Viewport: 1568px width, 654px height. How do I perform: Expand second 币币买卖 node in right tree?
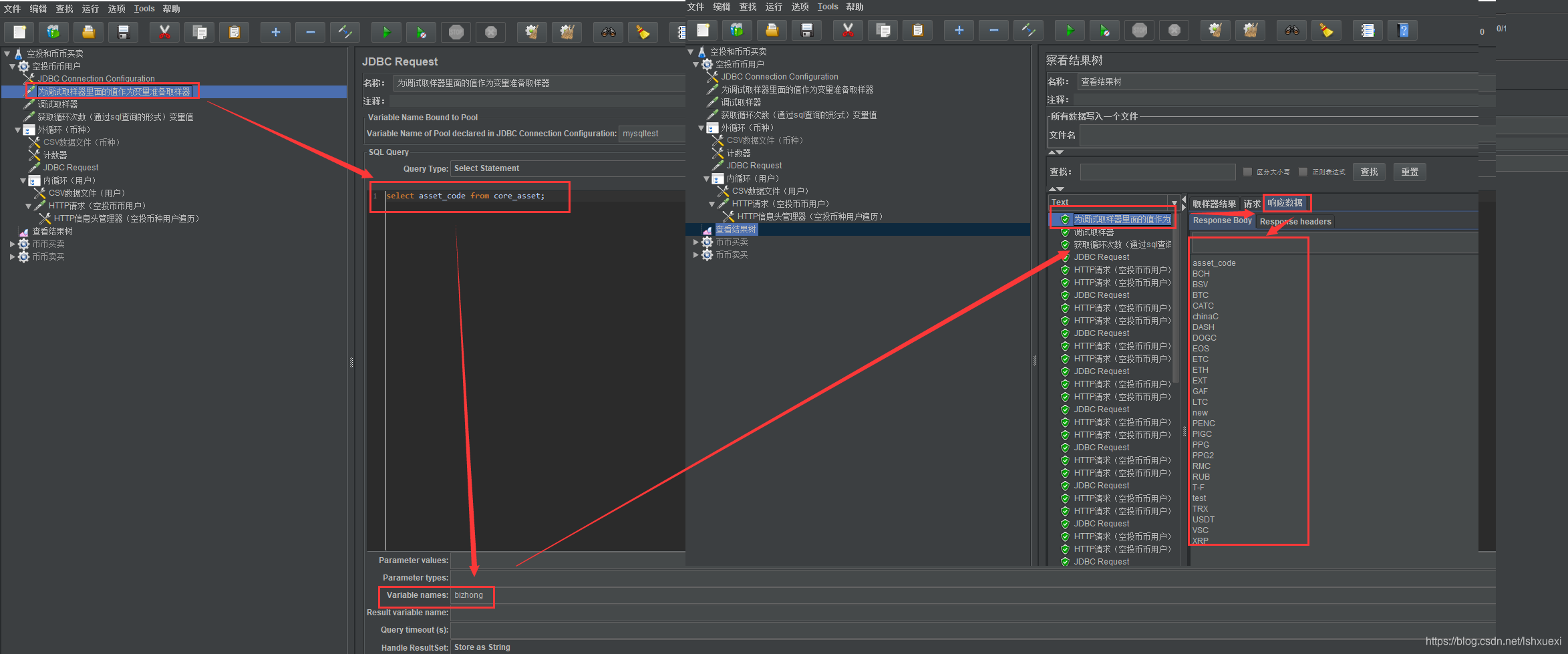[696, 255]
